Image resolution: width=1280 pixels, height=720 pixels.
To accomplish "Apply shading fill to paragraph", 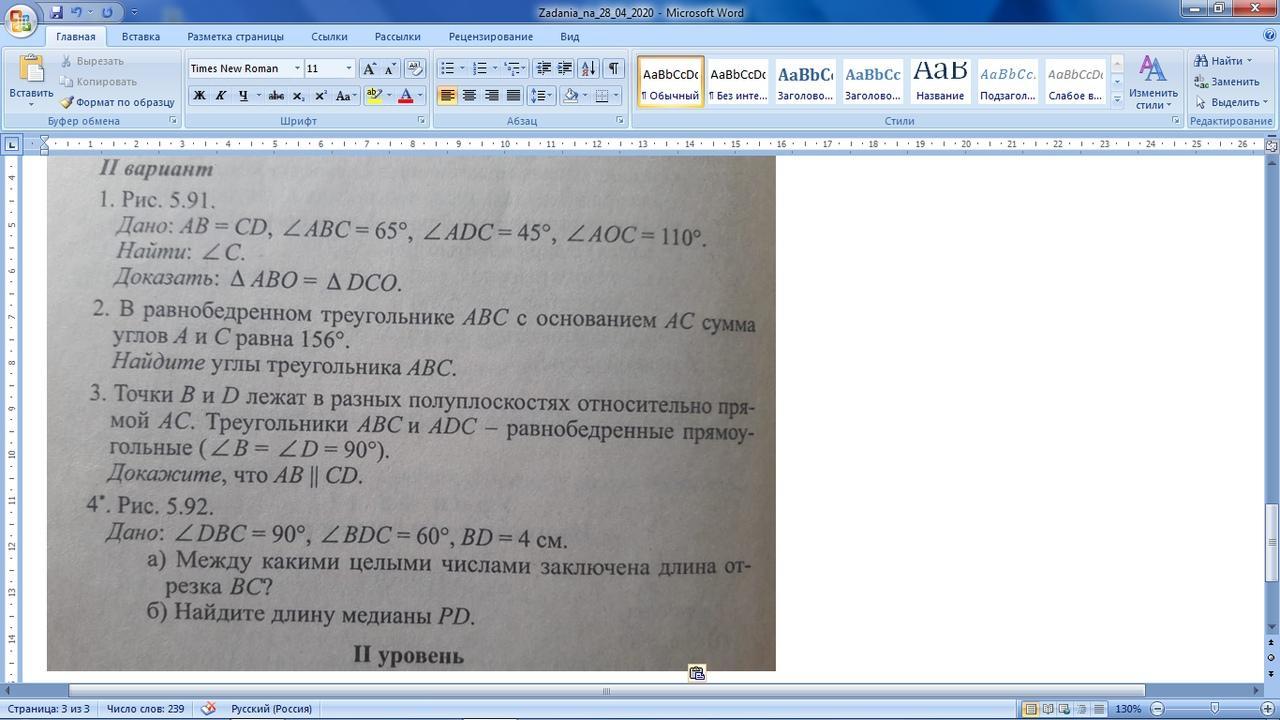I will 570,96.
